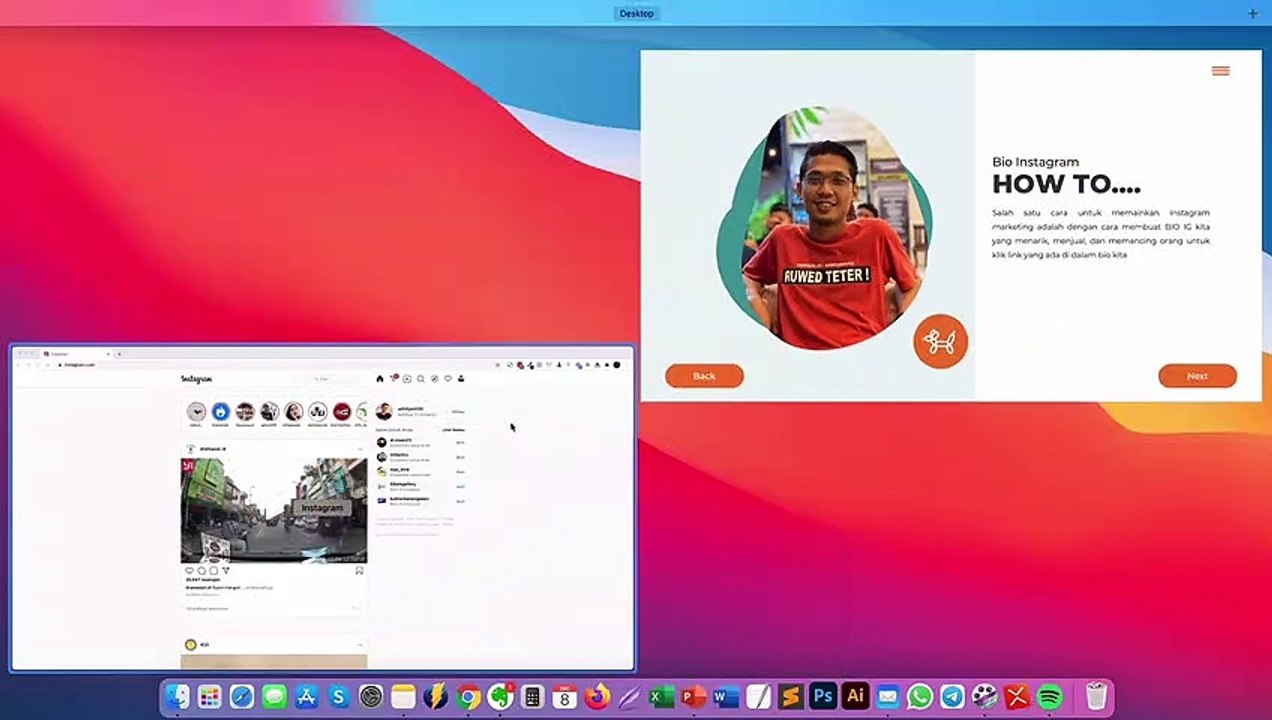
Task: Like the Instagram post with heart icon
Action: point(189,571)
